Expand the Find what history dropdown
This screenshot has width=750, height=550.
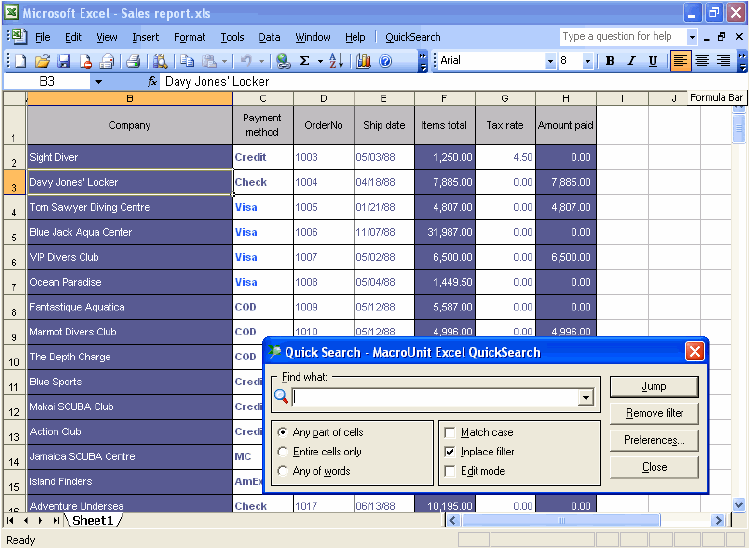(586, 397)
